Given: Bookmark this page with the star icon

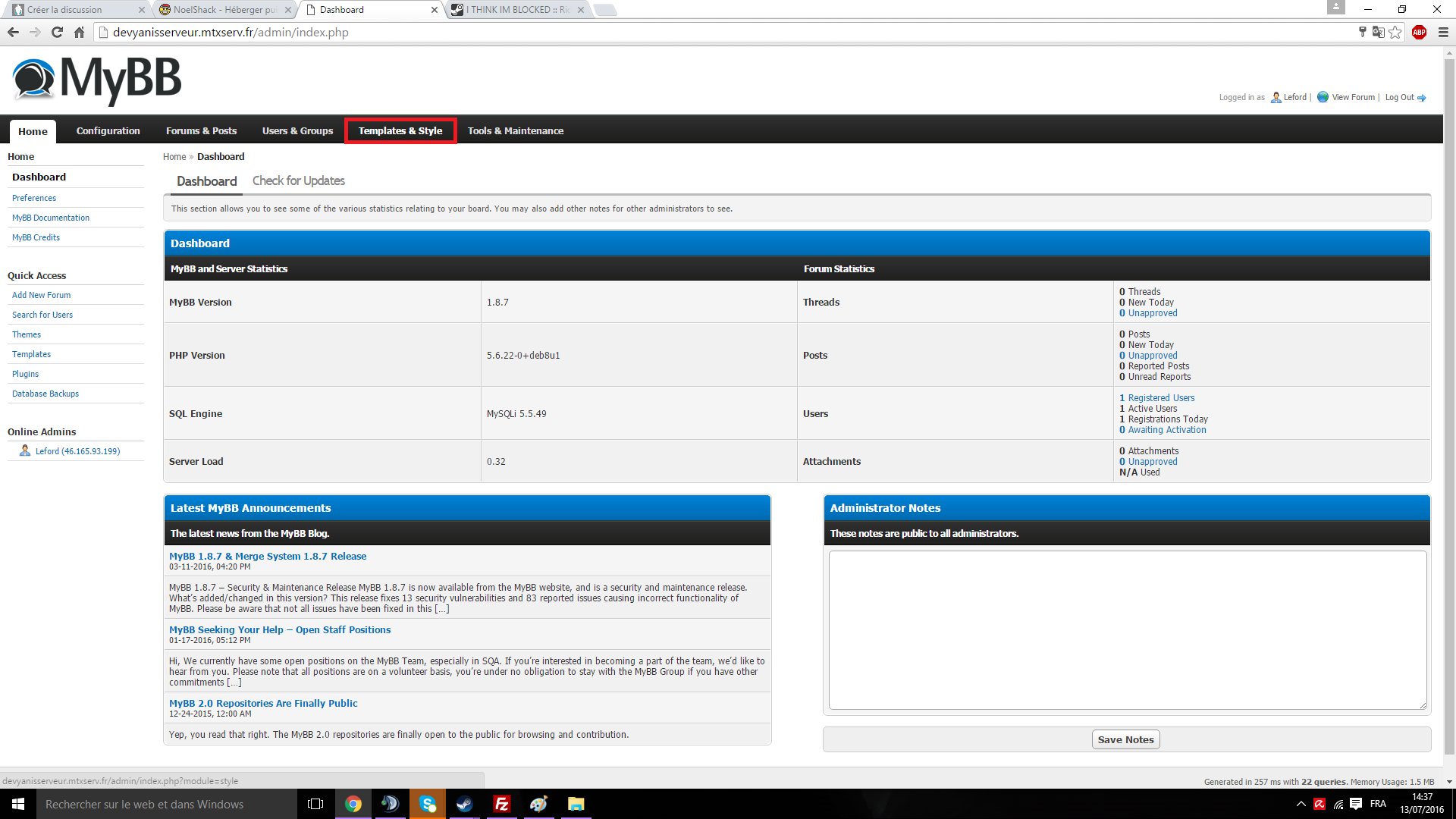Looking at the screenshot, I should click(1395, 32).
